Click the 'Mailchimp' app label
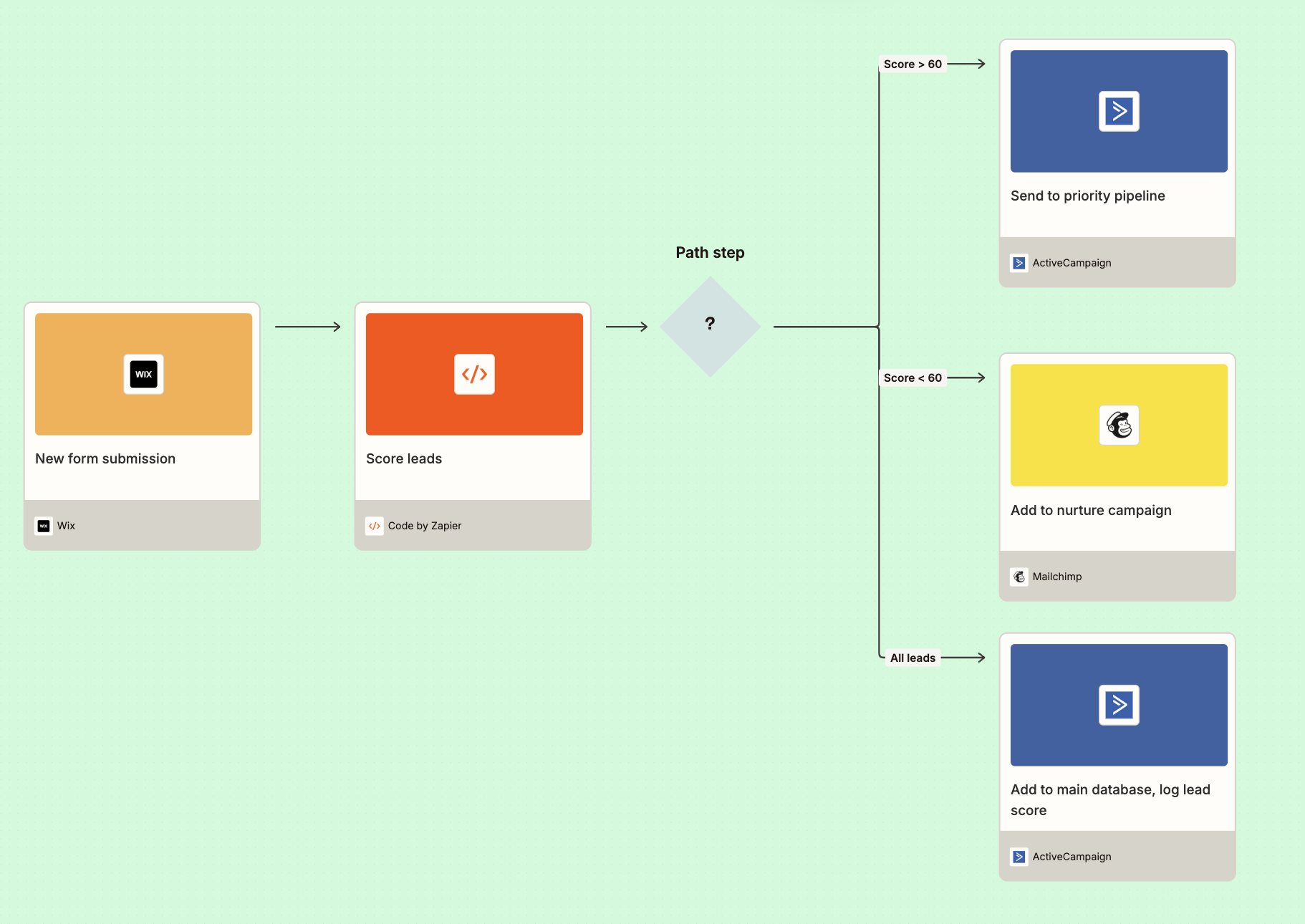This screenshot has height=924, width=1305. [x=1057, y=577]
